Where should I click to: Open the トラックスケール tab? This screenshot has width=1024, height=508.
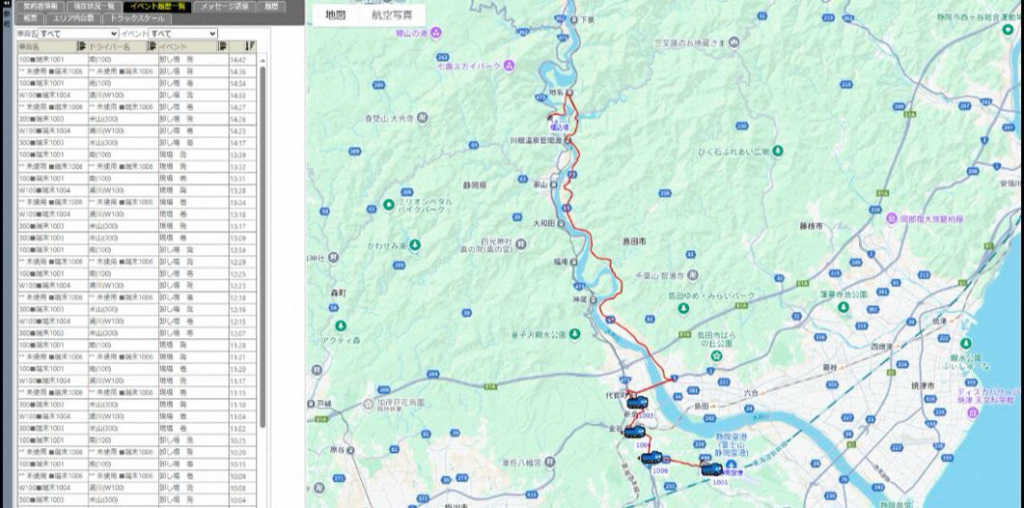pos(137,18)
